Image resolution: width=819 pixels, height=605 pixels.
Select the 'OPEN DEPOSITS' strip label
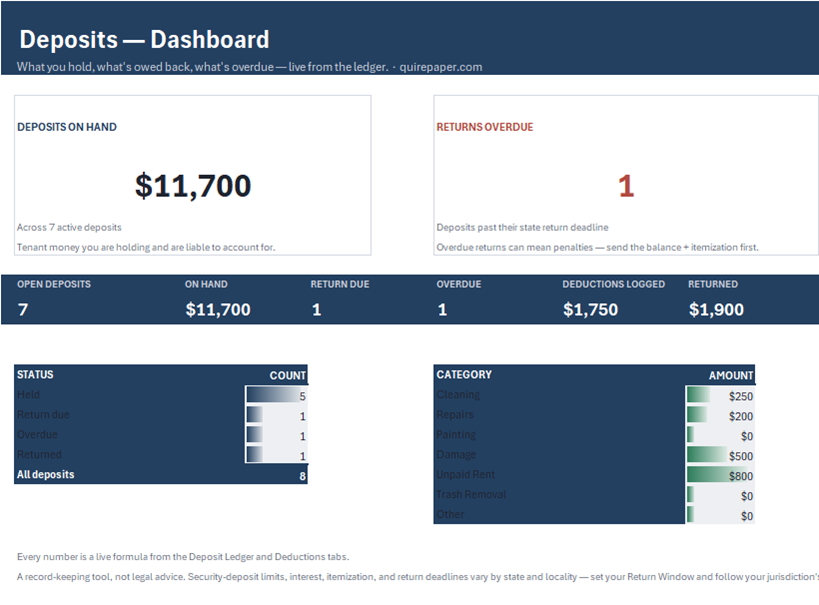click(x=54, y=284)
